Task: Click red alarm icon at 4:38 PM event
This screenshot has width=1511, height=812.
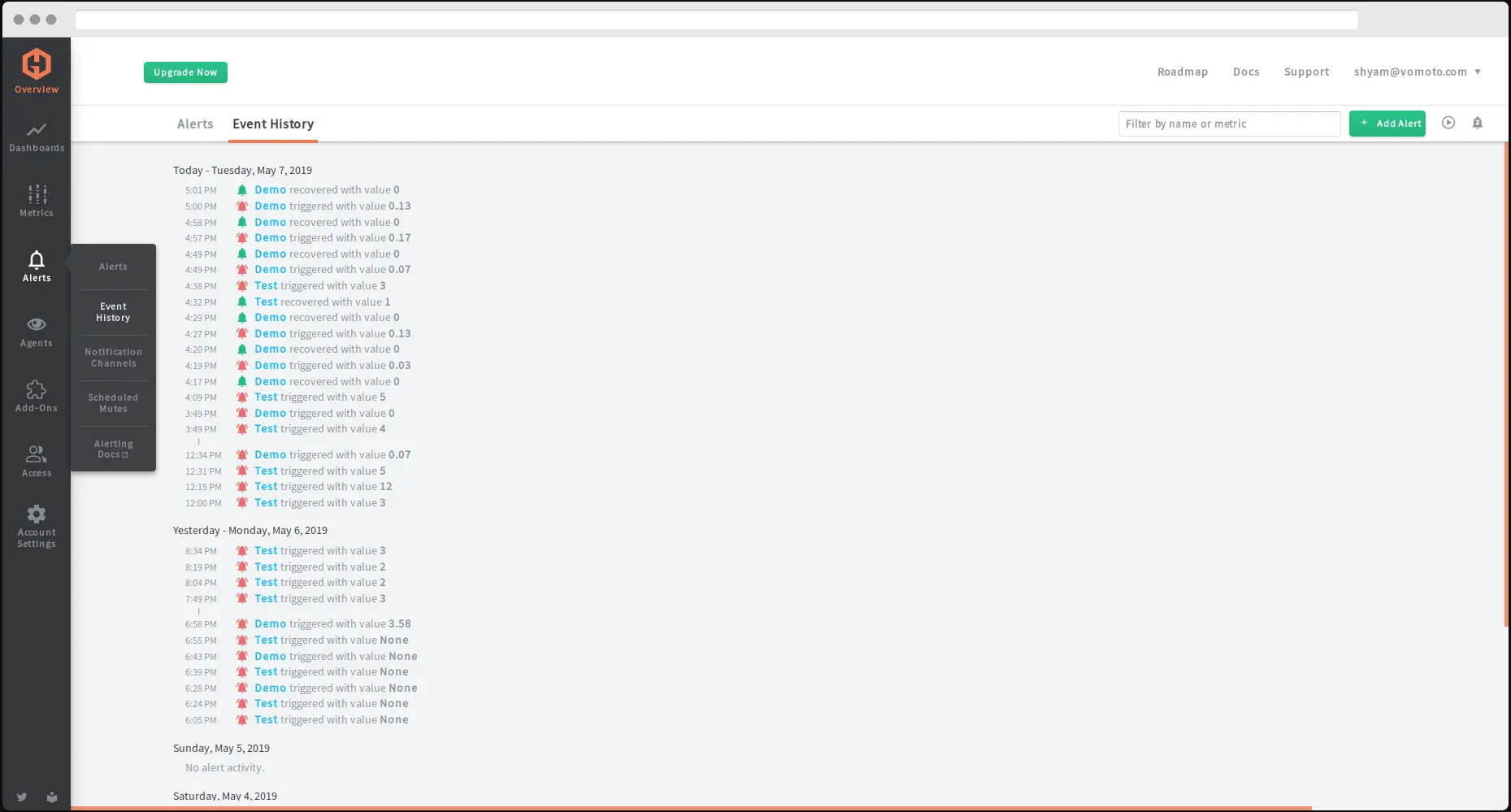Action: click(241, 286)
